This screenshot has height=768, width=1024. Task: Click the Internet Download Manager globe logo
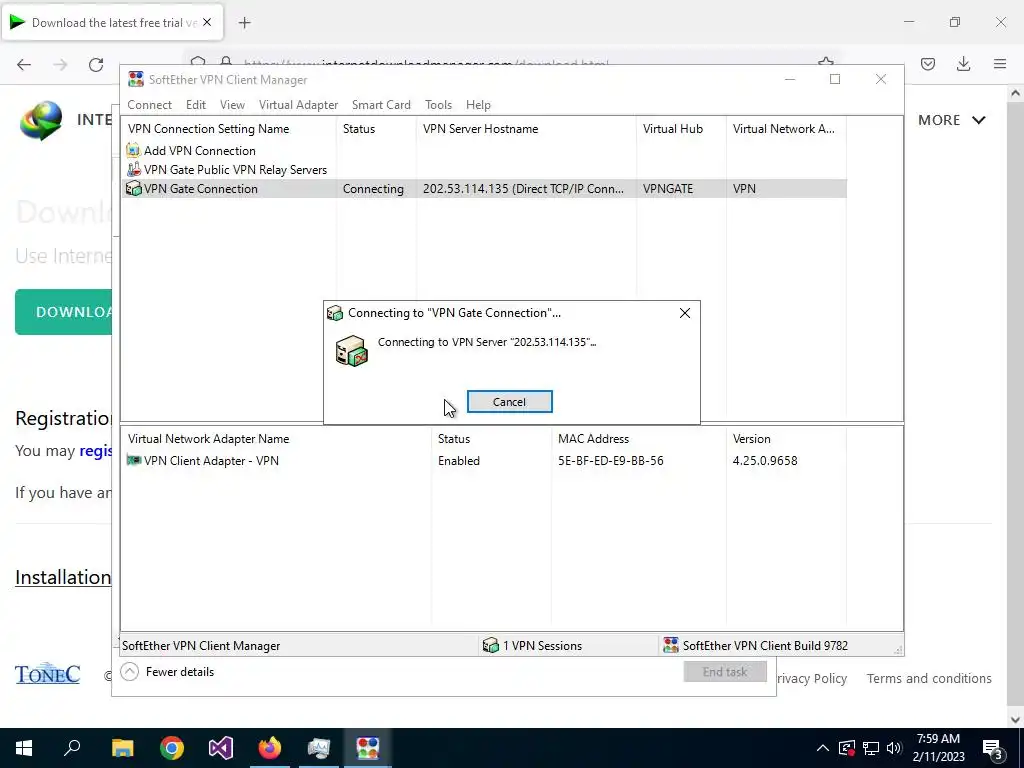click(40, 121)
